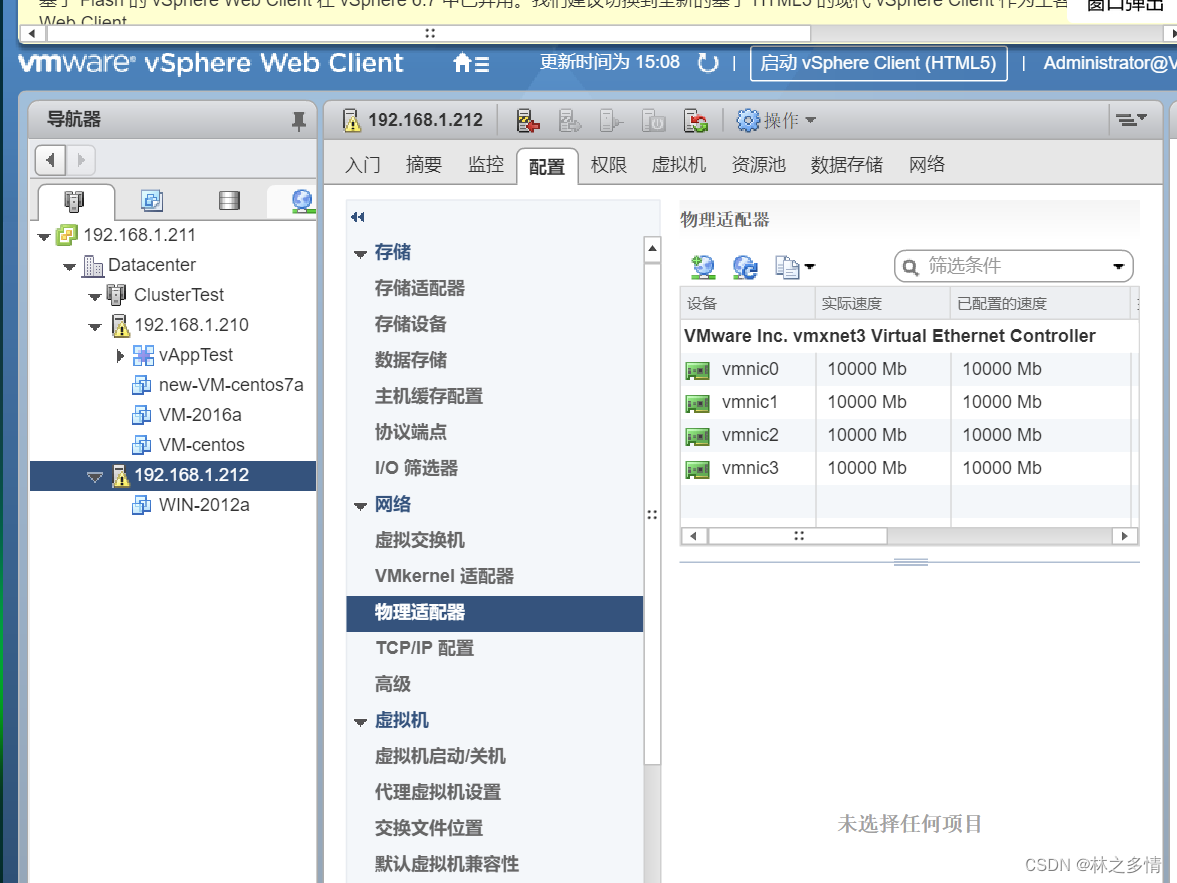Switch to Storage inventory tab
This screenshot has width=1177, height=883.
coord(229,200)
